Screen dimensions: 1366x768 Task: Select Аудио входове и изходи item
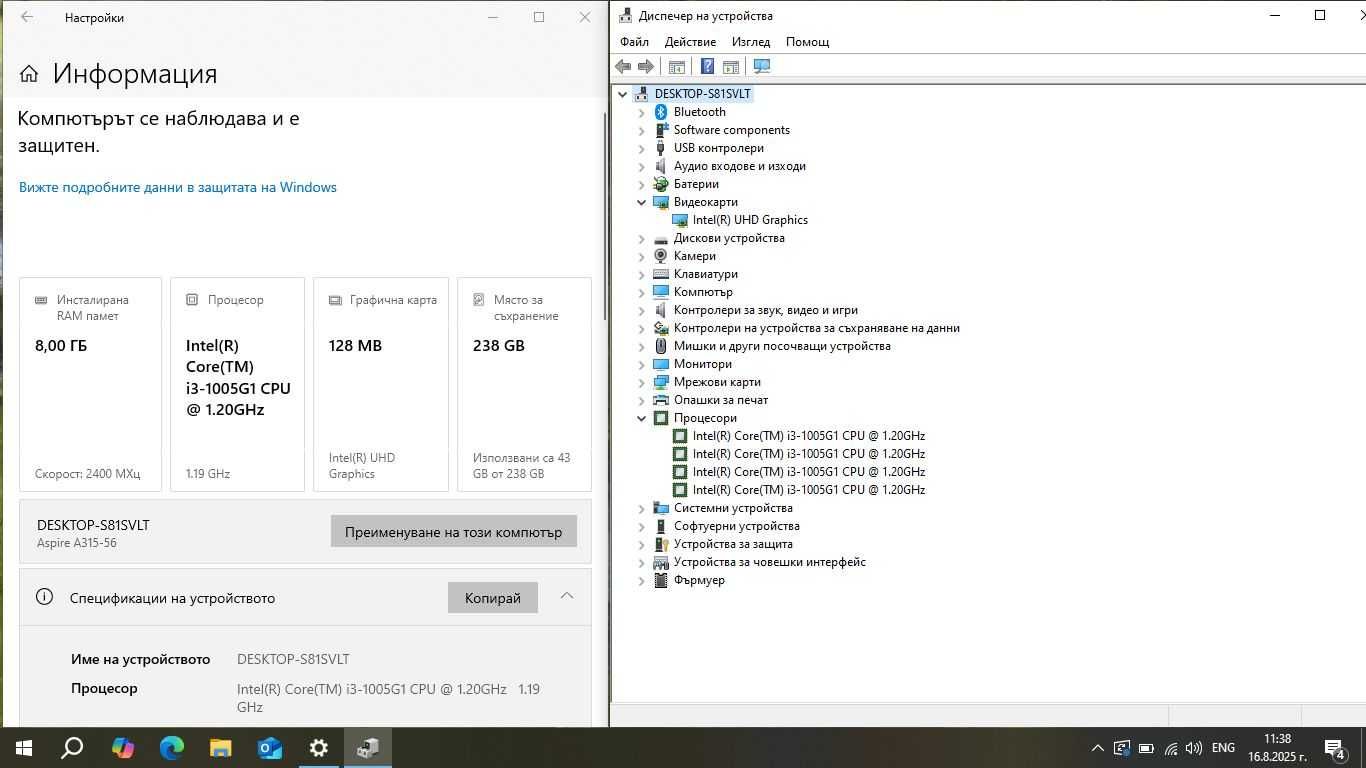(740, 166)
